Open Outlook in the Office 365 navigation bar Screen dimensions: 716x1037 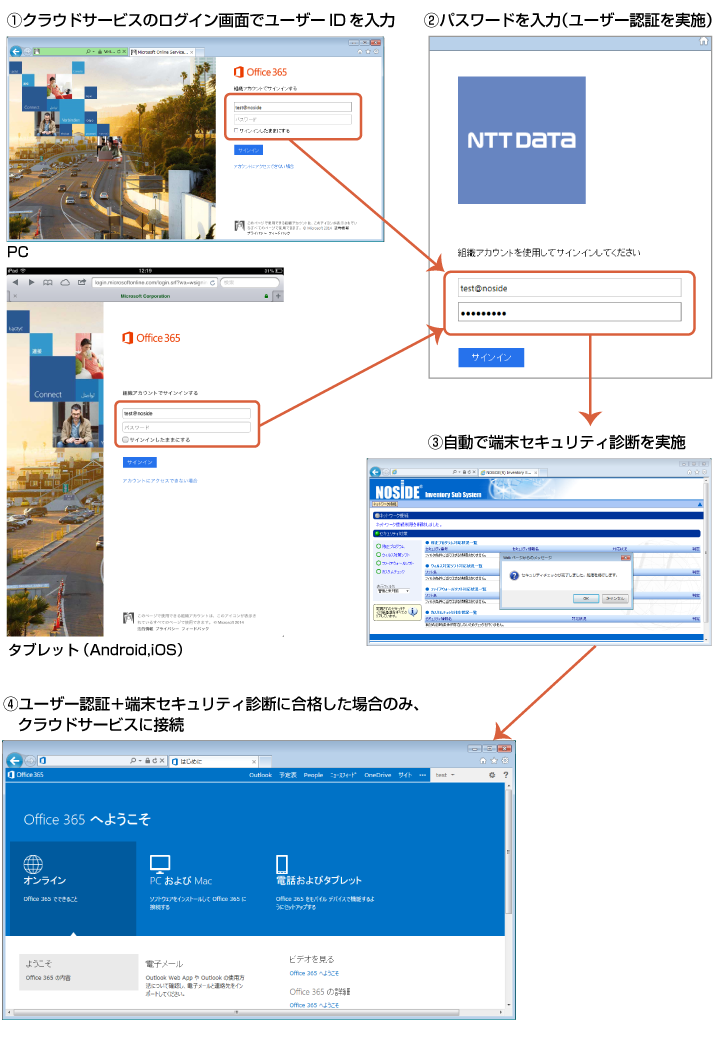coord(260,774)
